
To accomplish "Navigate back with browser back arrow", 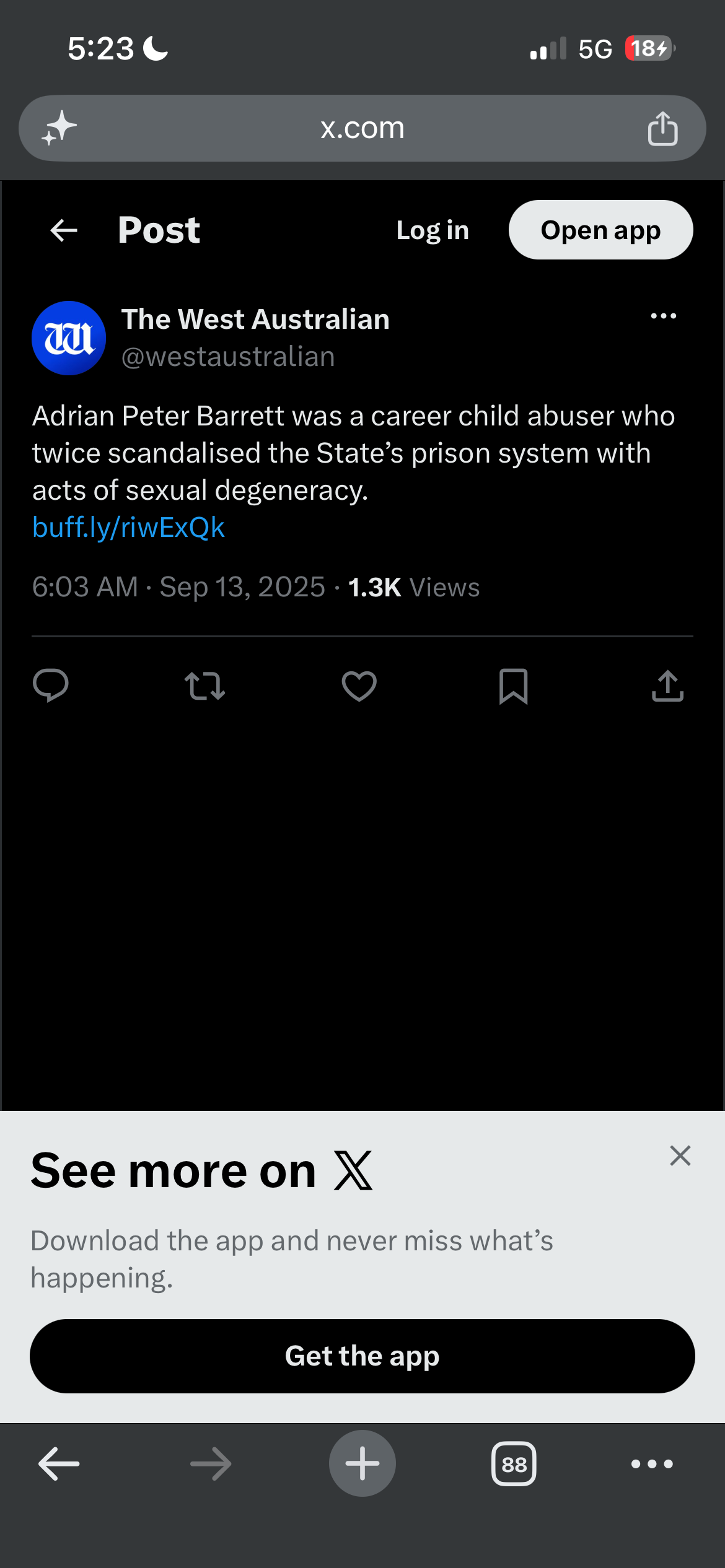I will click(59, 1464).
